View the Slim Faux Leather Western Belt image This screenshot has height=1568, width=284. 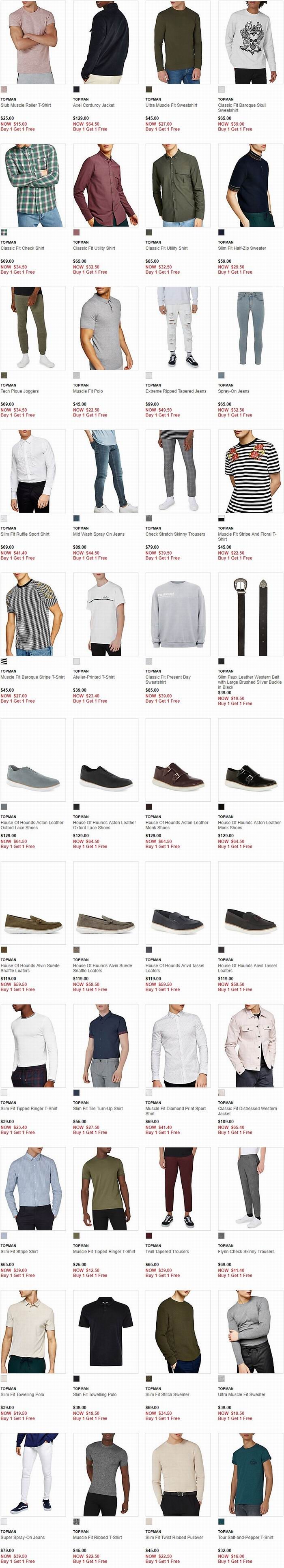click(250, 614)
